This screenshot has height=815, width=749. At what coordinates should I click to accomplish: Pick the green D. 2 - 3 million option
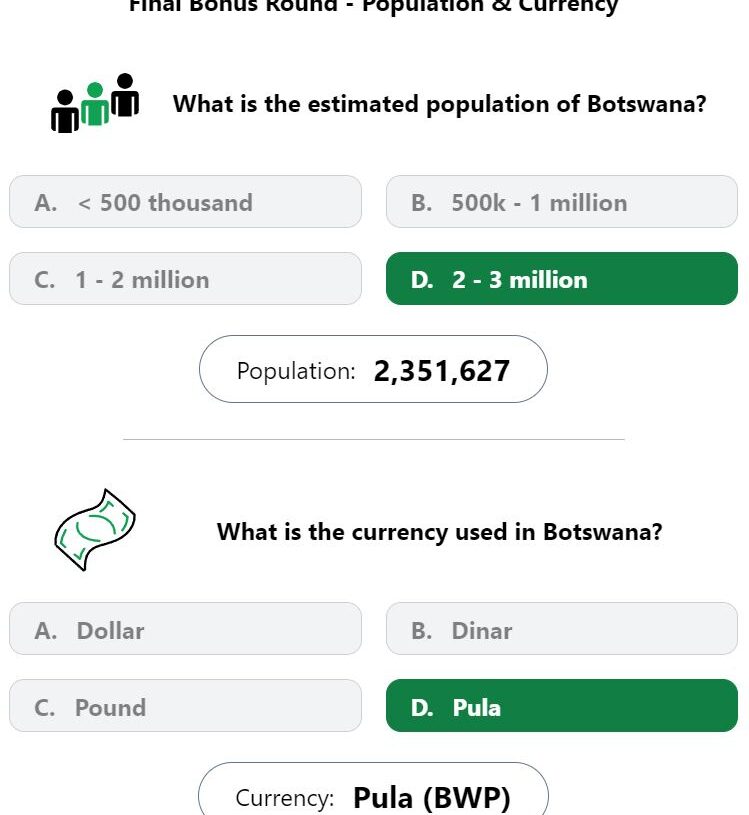(x=562, y=279)
